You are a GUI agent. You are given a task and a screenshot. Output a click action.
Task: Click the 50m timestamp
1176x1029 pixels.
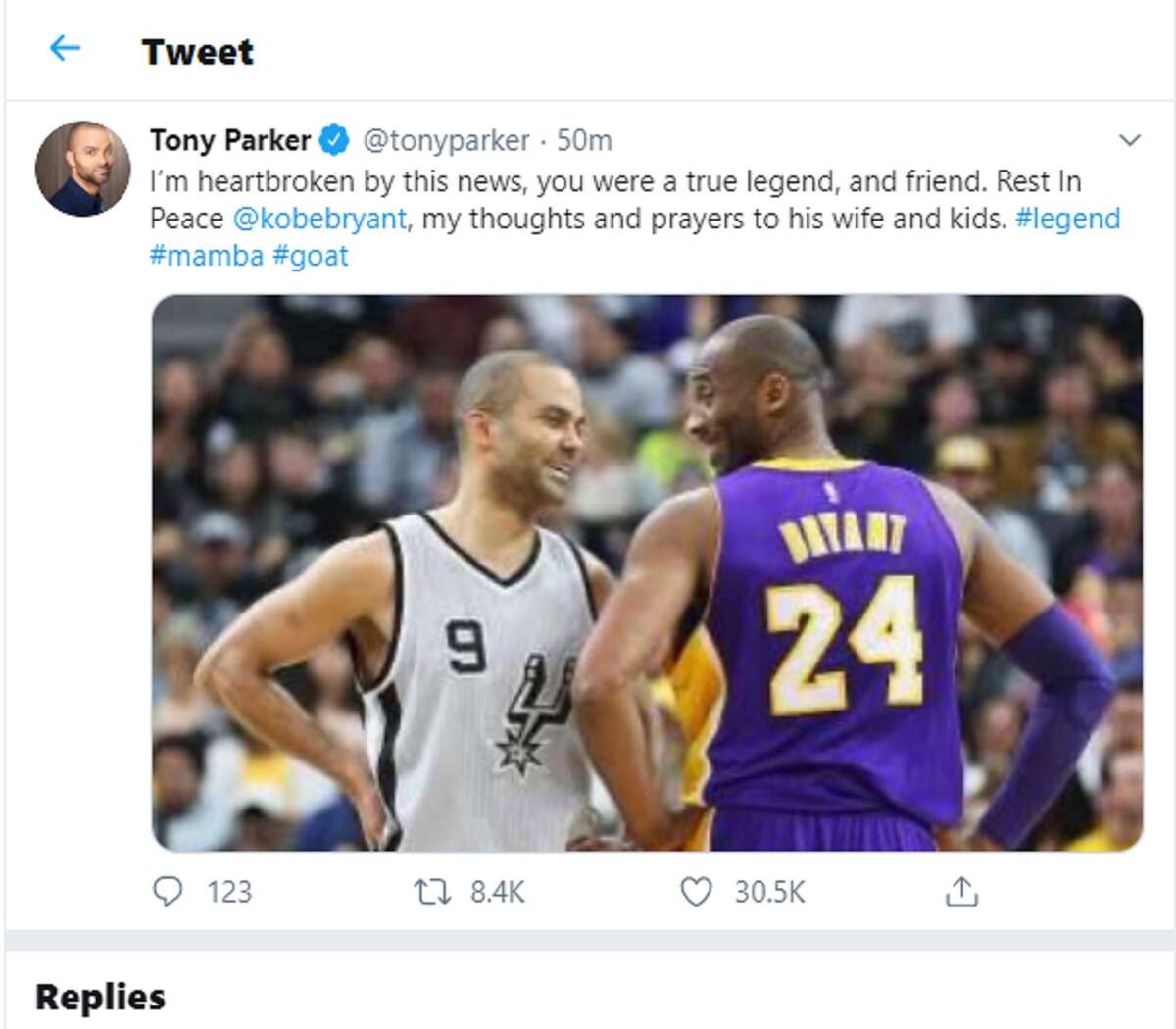tap(582, 139)
